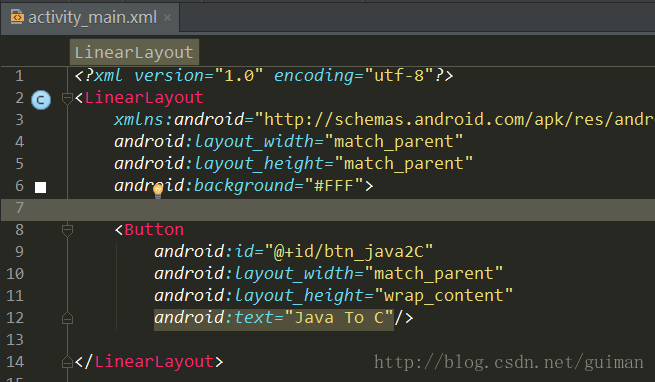Screen dimensions: 655x382
Task: Select the activity_main.xml editor tab
Action: (90, 18)
